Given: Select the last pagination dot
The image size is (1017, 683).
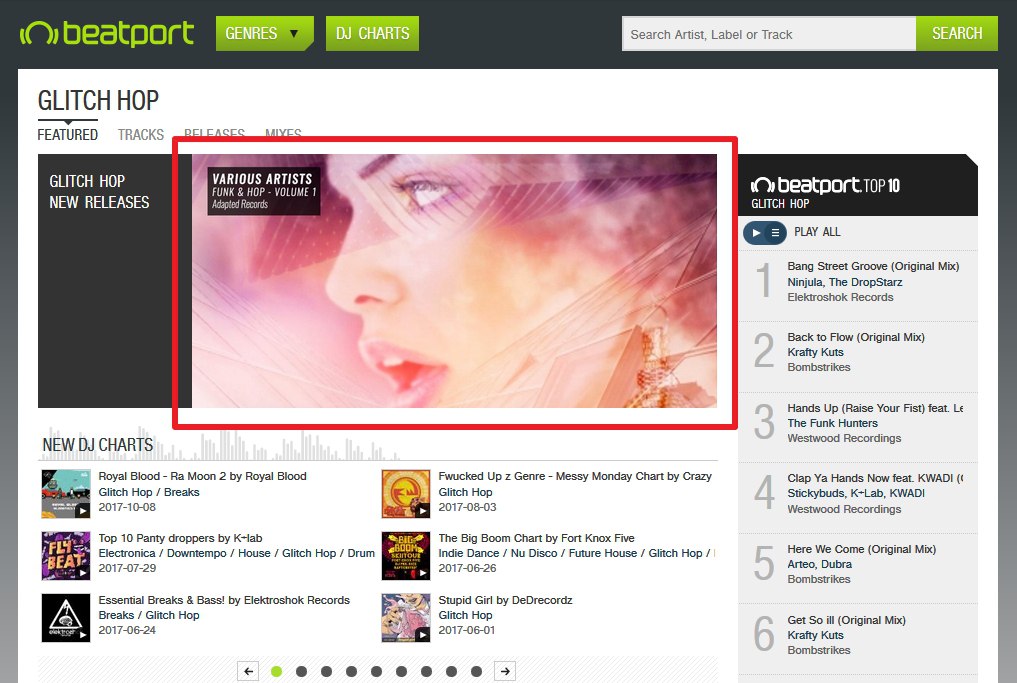Looking at the screenshot, I should [476, 671].
